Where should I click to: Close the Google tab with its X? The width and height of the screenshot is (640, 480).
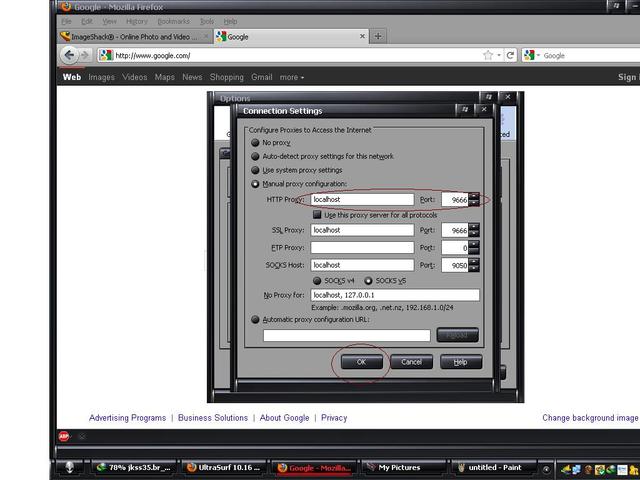(362, 36)
